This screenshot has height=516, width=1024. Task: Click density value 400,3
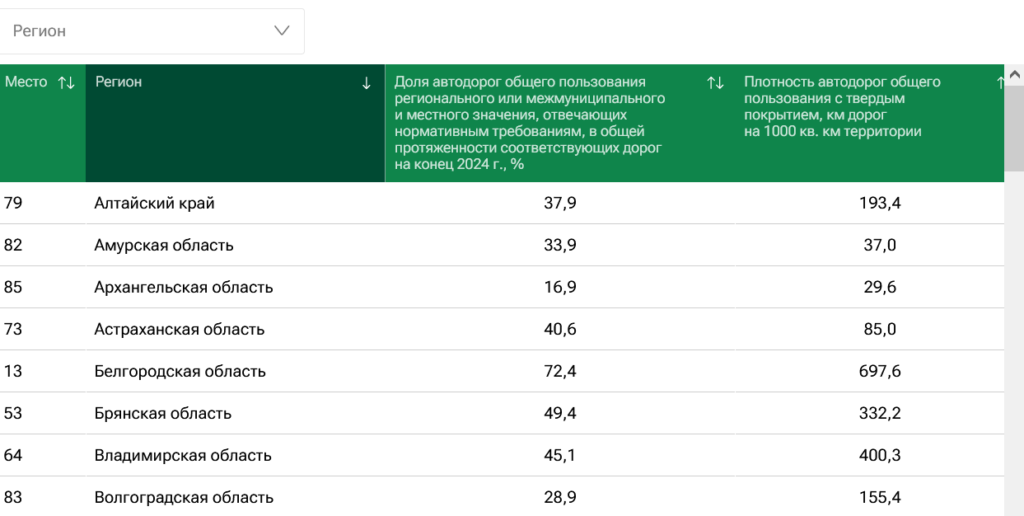[x=880, y=455]
